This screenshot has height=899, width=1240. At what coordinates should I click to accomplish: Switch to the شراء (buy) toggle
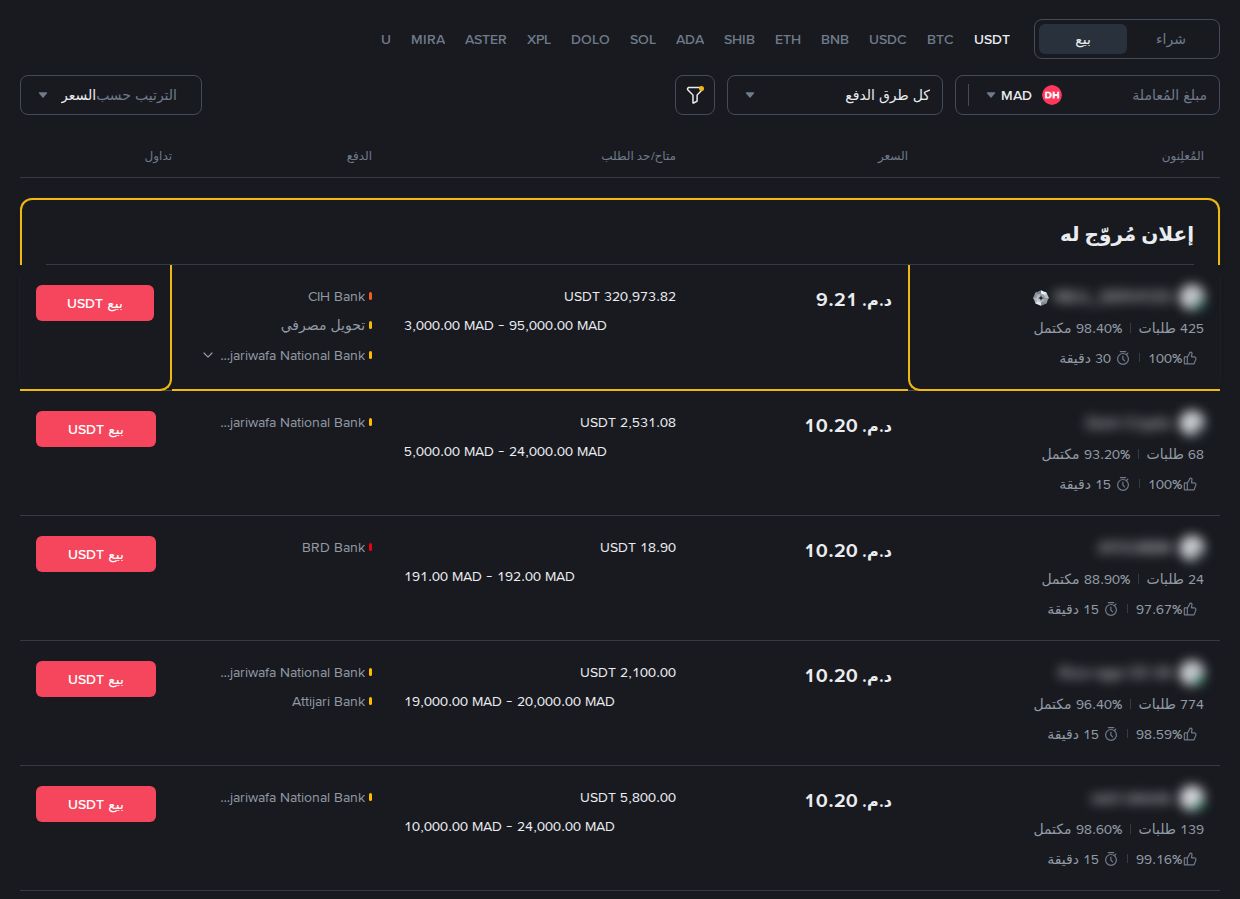1170,39
